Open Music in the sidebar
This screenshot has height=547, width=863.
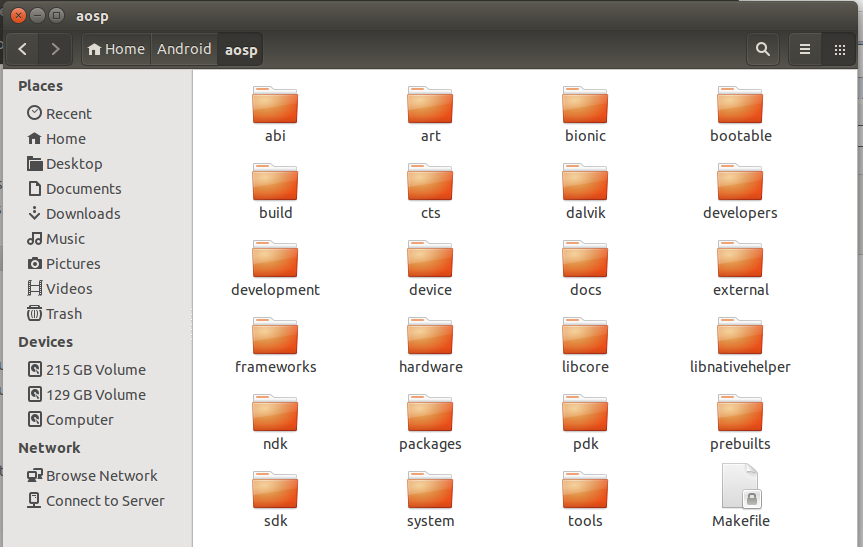pos(56,239)
